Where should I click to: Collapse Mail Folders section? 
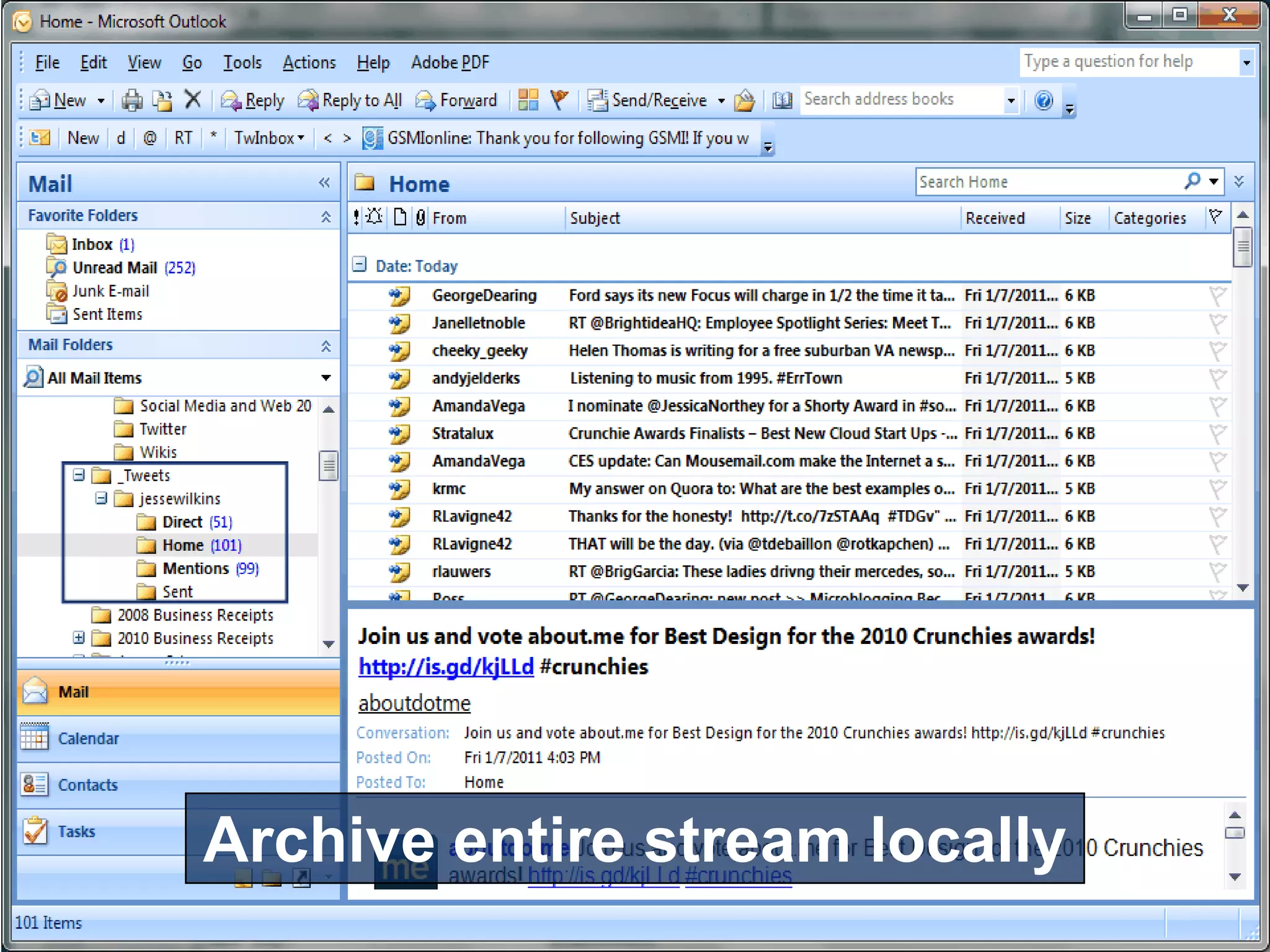tap(326, 346)
